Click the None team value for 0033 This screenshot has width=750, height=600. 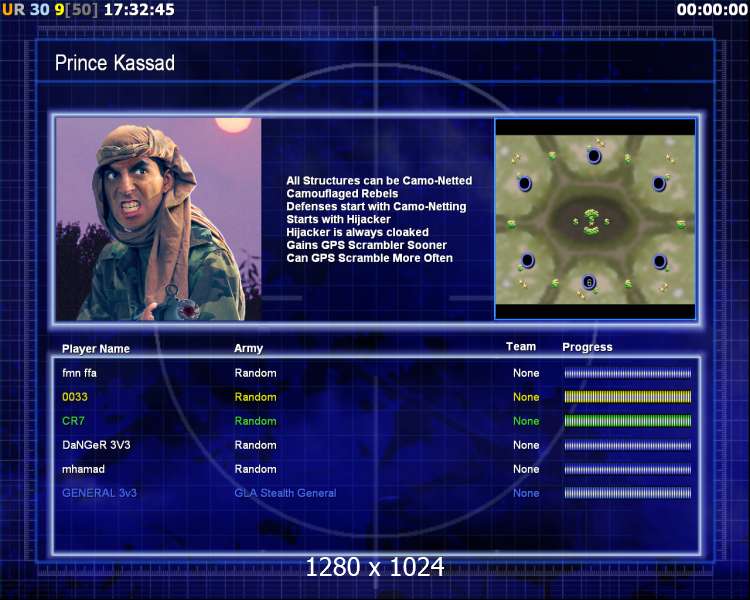pos(526,397)
